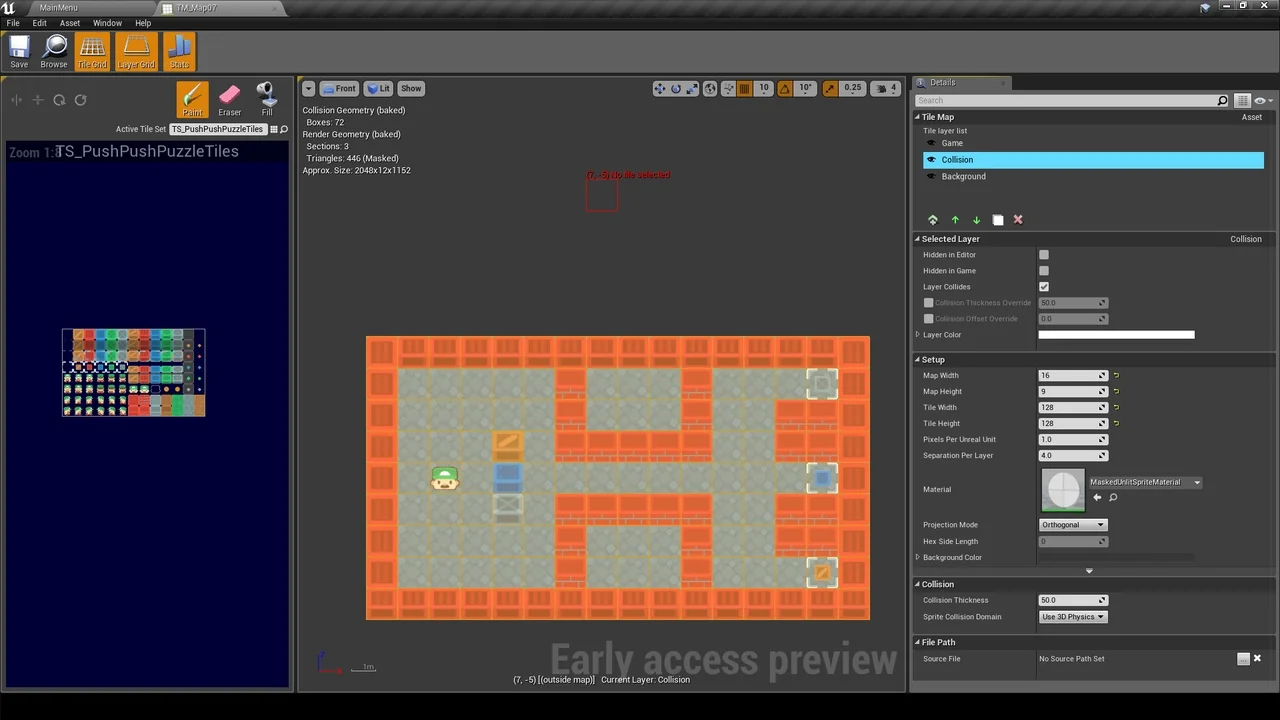Toggle visibility eye of Background layer
The image size is (1280, 720).
[931, 177]
